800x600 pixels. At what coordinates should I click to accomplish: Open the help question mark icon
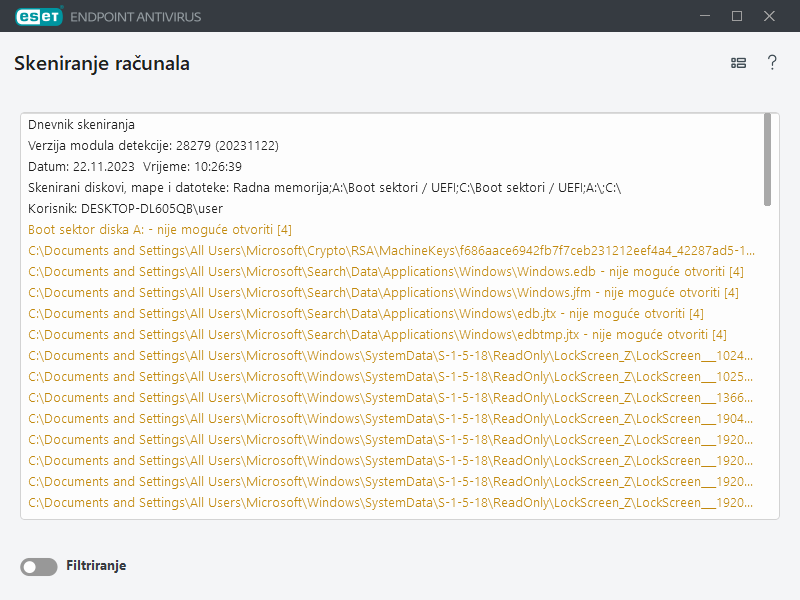772,63
